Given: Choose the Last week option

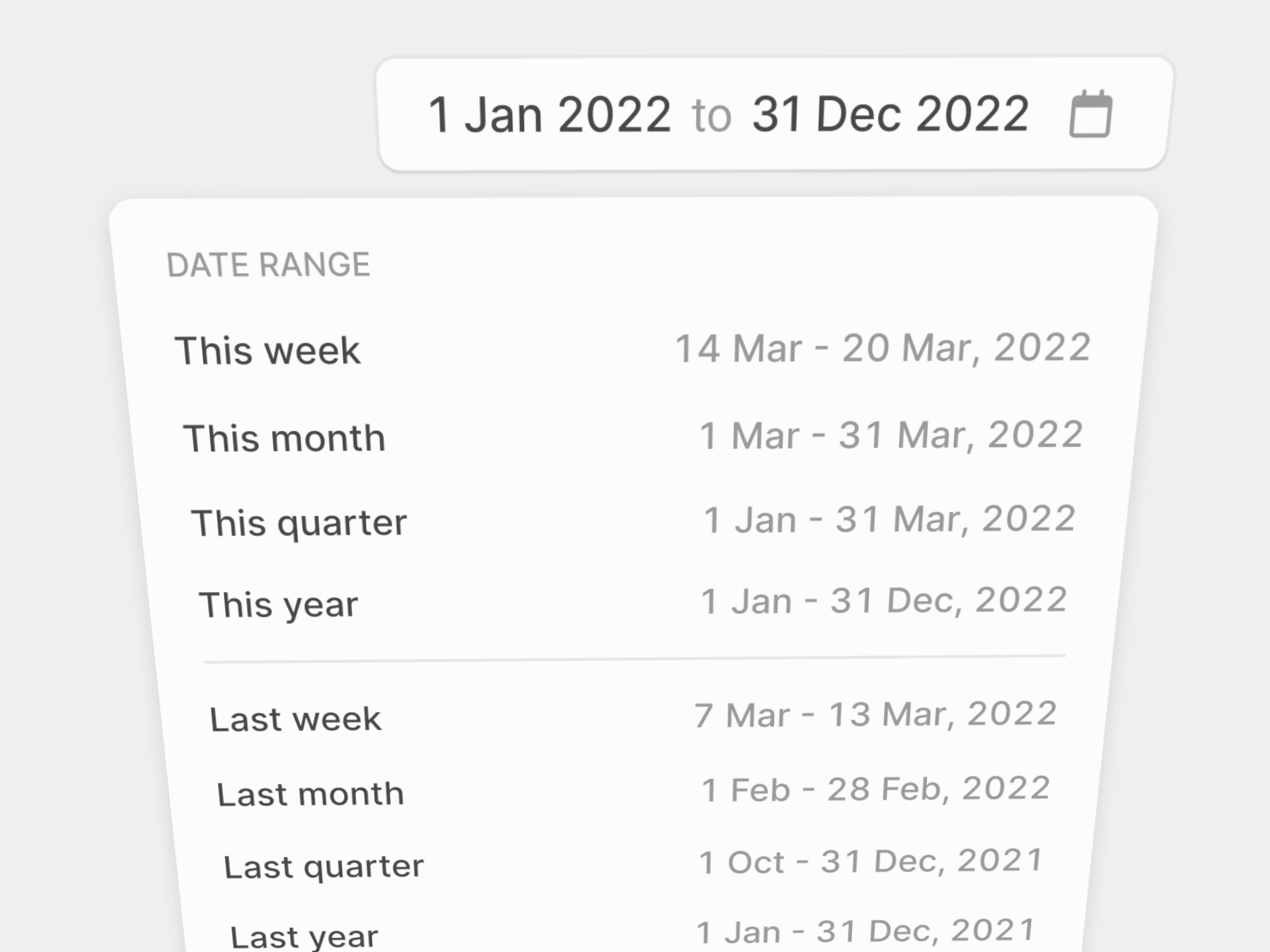Looking at the screenshot, I should [x=295, y=719].
